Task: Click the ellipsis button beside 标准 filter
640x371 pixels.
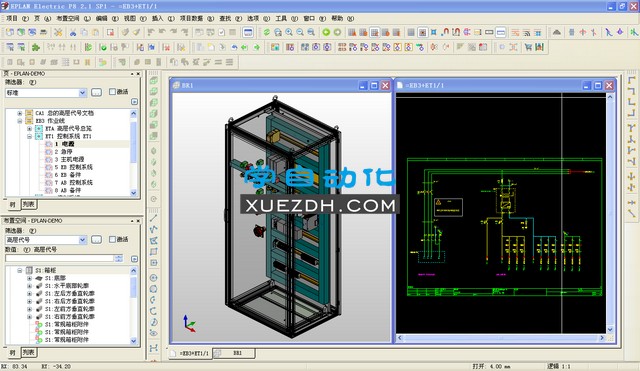Action: pyautogui.click(x=96, y=93)
